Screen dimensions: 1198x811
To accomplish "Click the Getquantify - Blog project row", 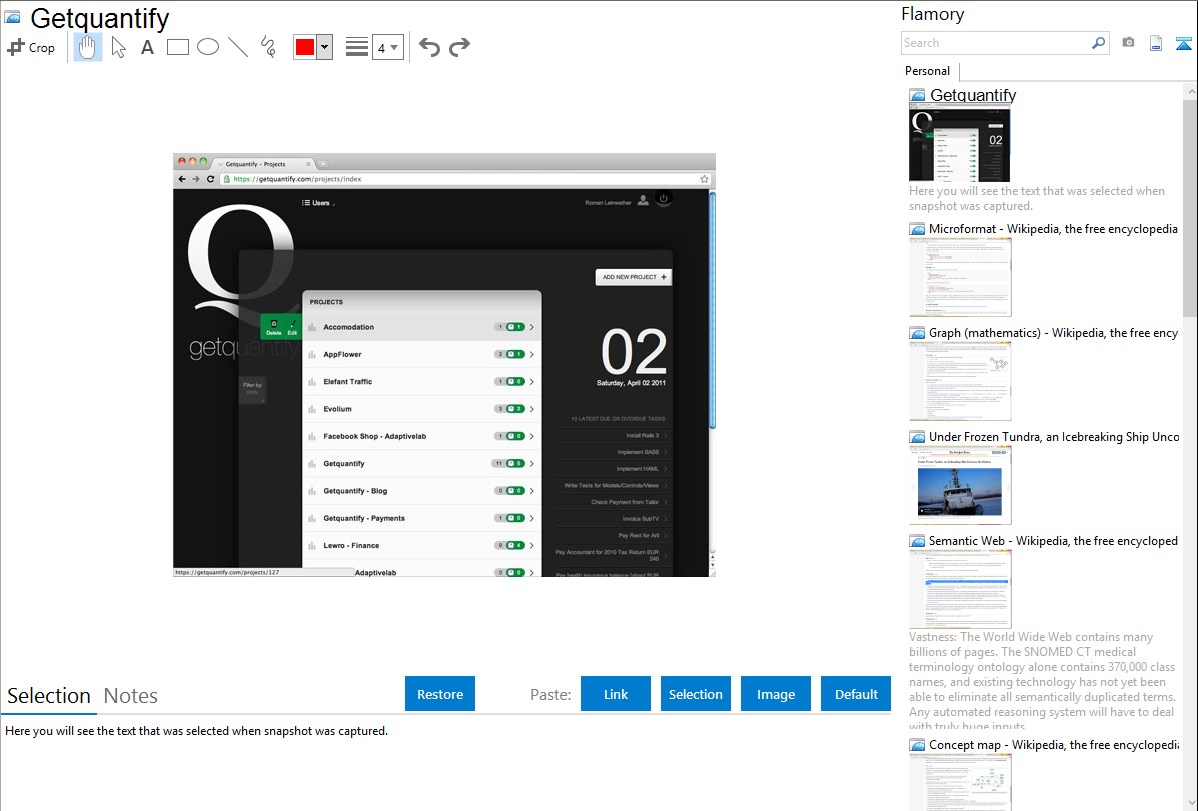I will click(422, 491).
